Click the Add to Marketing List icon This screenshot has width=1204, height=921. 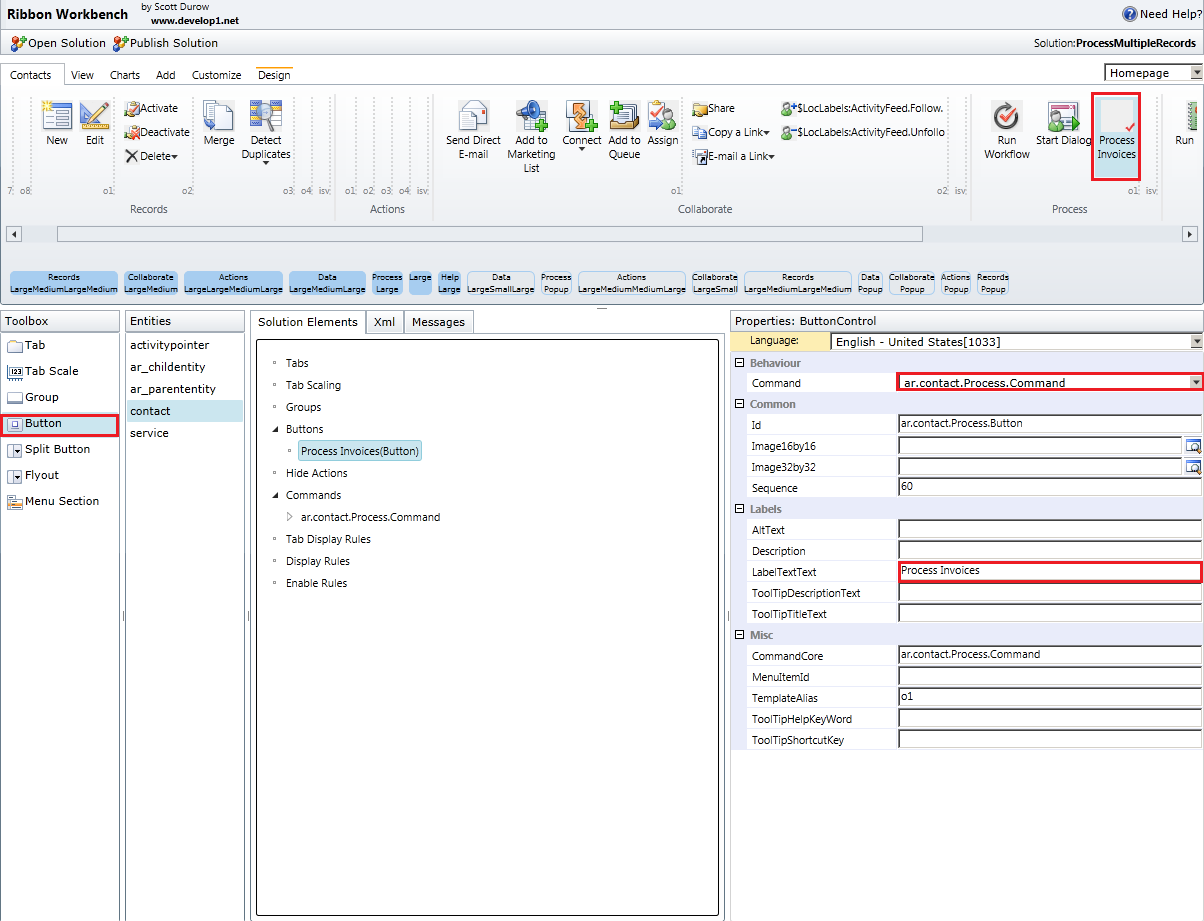[x=531, y=115]
